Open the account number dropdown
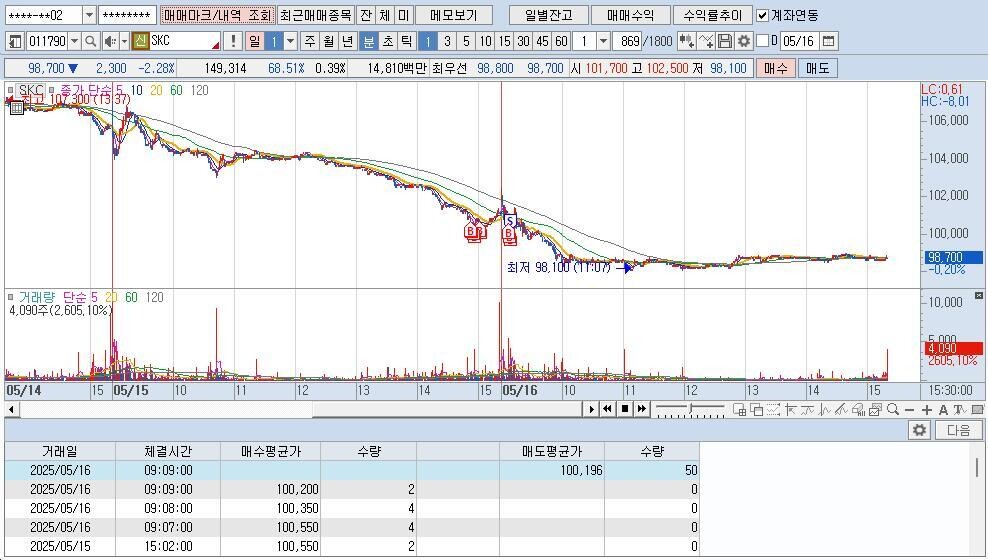Viewport: 988px width, 560px height. point(89,15)
